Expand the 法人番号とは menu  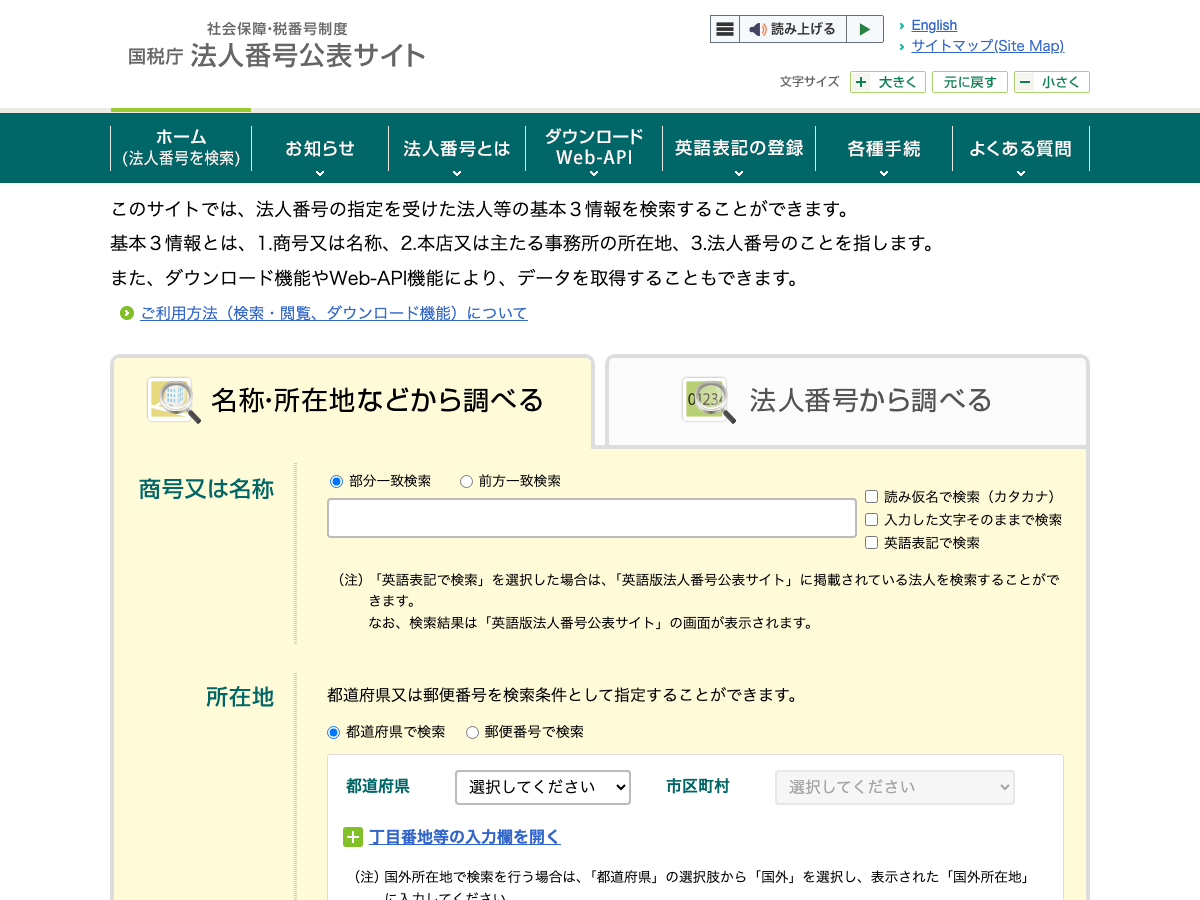click(x=457, y=149)
